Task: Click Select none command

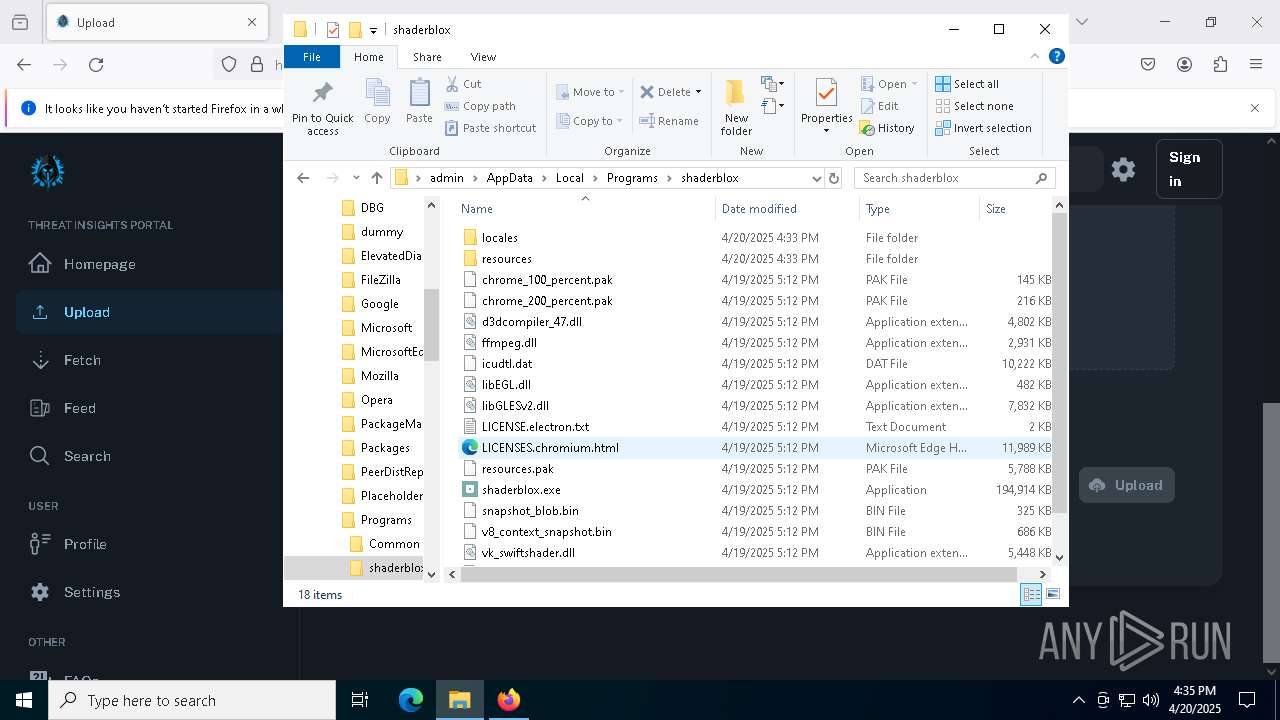Action: click(x=974, y=106)
